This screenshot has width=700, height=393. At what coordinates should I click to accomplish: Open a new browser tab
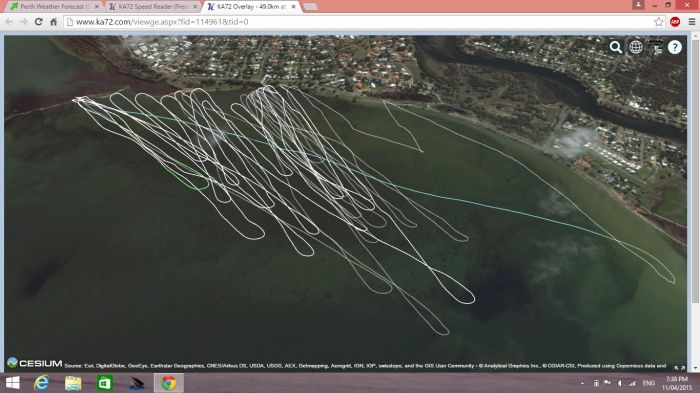[310, 7]
